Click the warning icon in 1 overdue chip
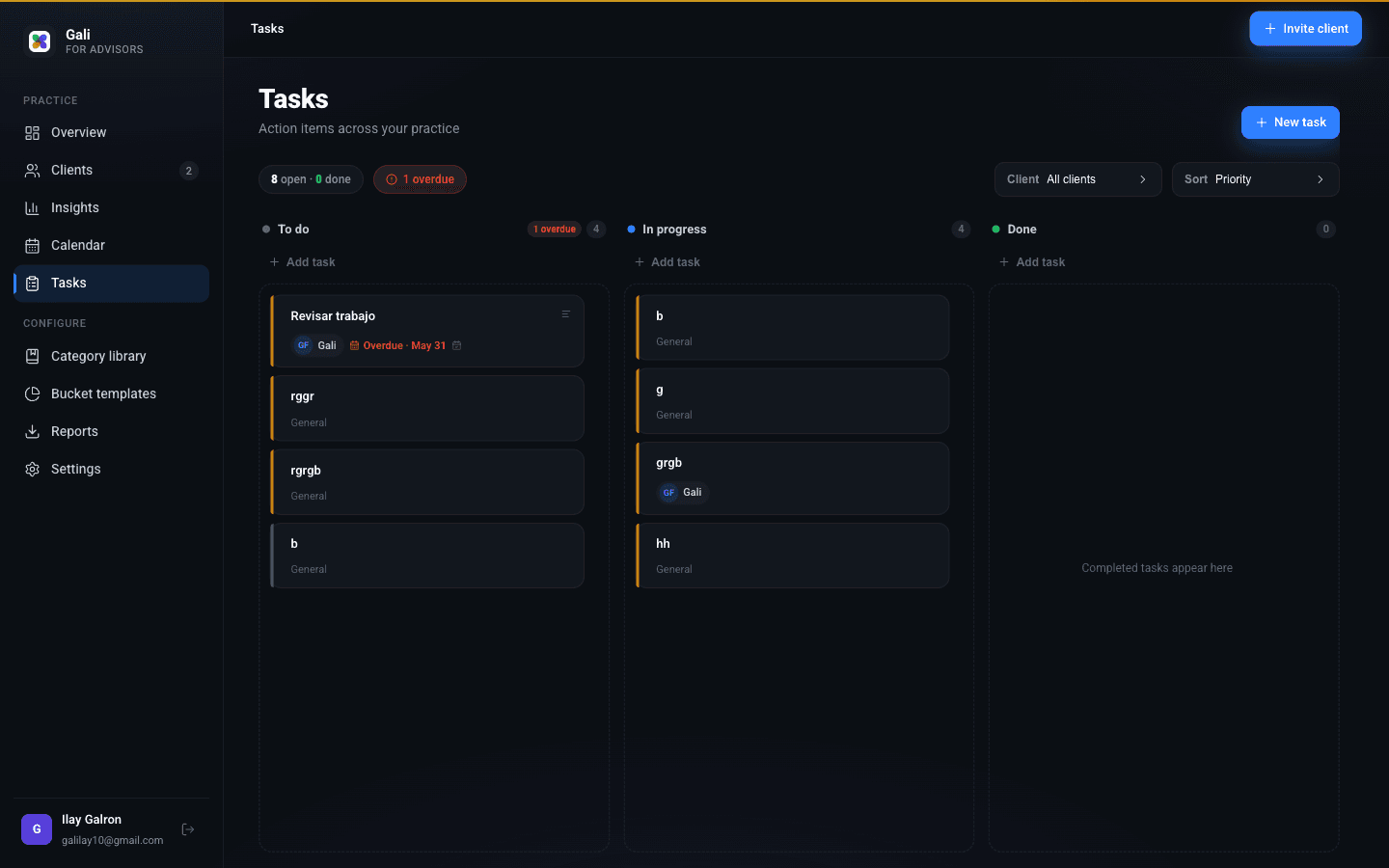Screen dimensions: 1389x868 coord(392,179)
